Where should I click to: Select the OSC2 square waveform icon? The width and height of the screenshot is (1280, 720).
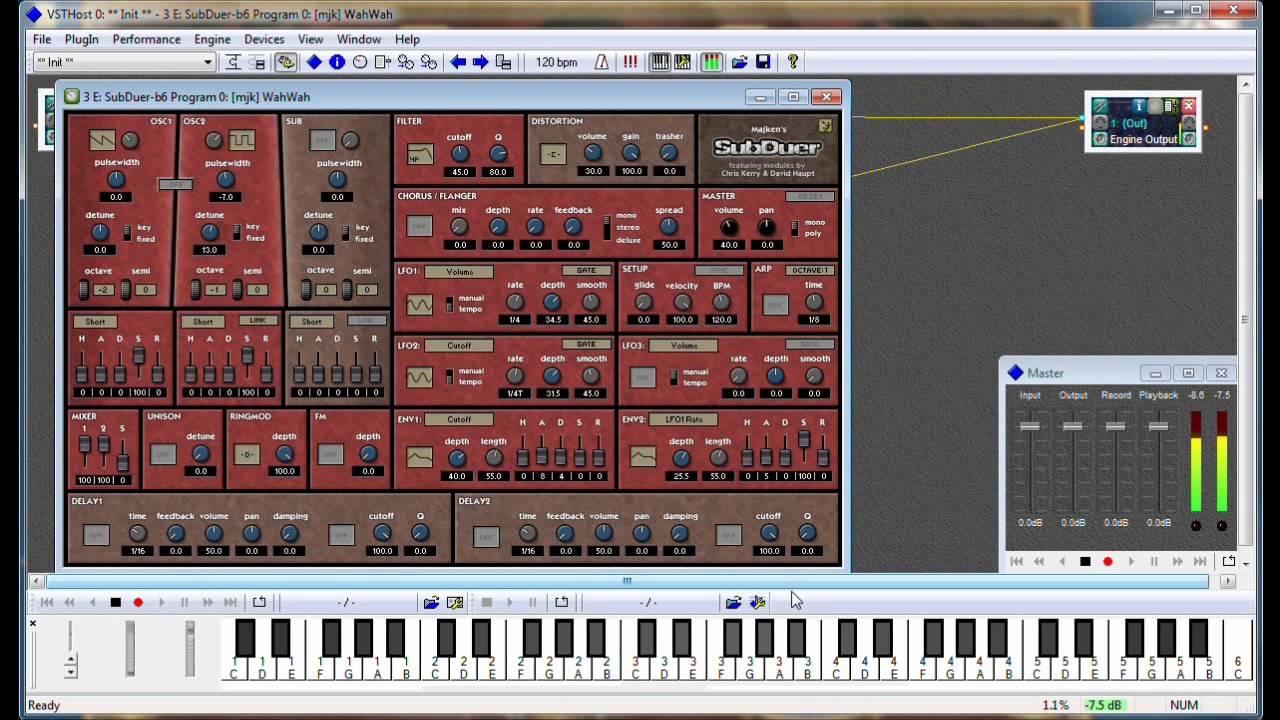click(241, 140)
